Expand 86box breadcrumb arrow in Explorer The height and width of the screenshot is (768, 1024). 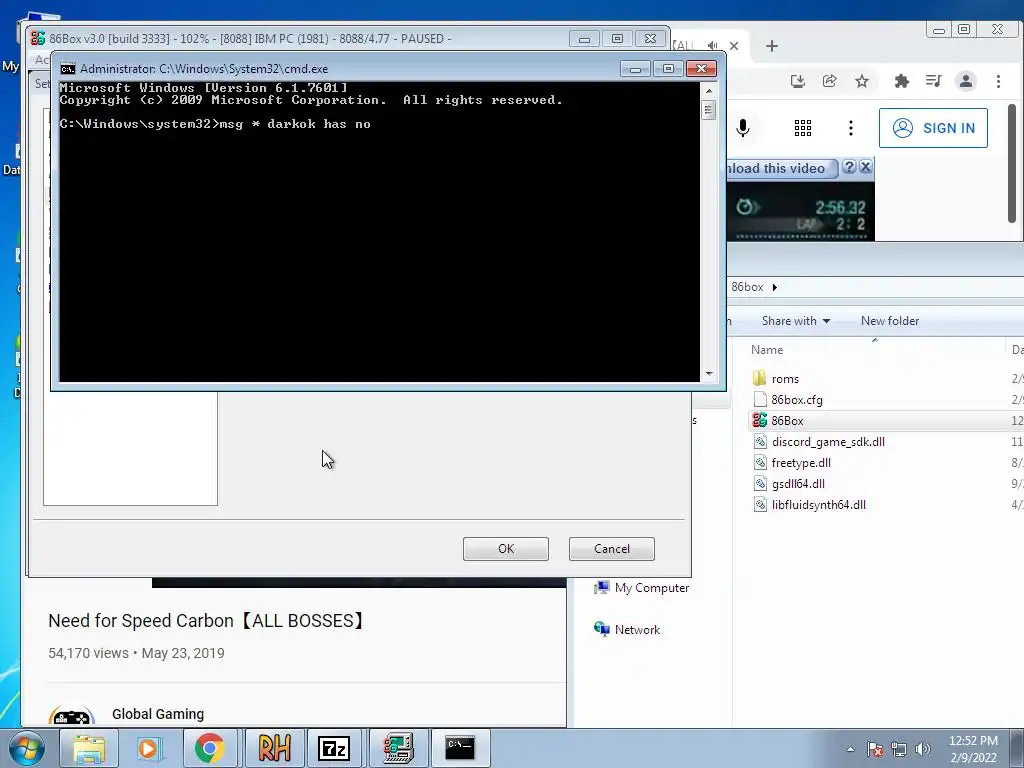775,287
